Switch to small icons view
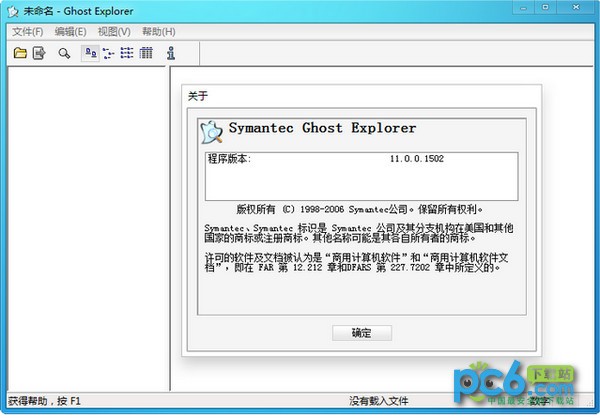600x418 pixels. pyautogui.click(x=109, y=53)
